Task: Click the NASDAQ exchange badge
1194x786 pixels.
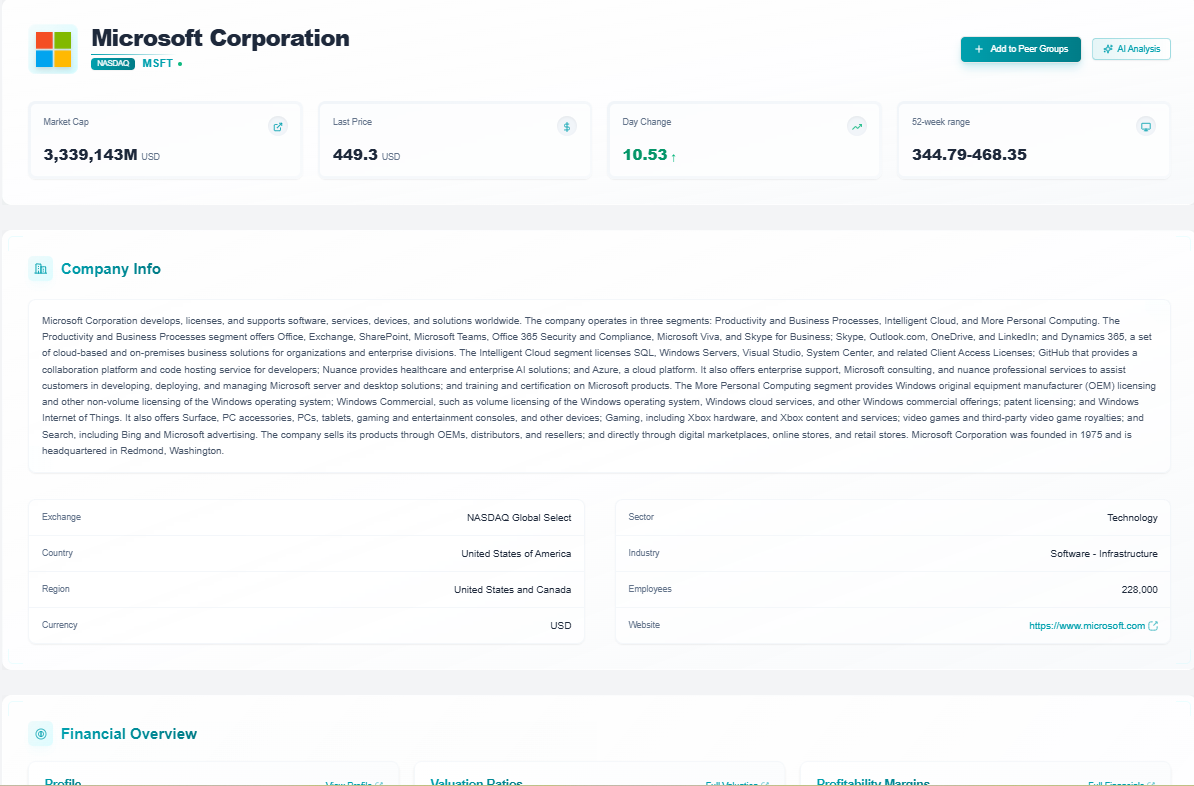Action: click(x=113, y=63)
